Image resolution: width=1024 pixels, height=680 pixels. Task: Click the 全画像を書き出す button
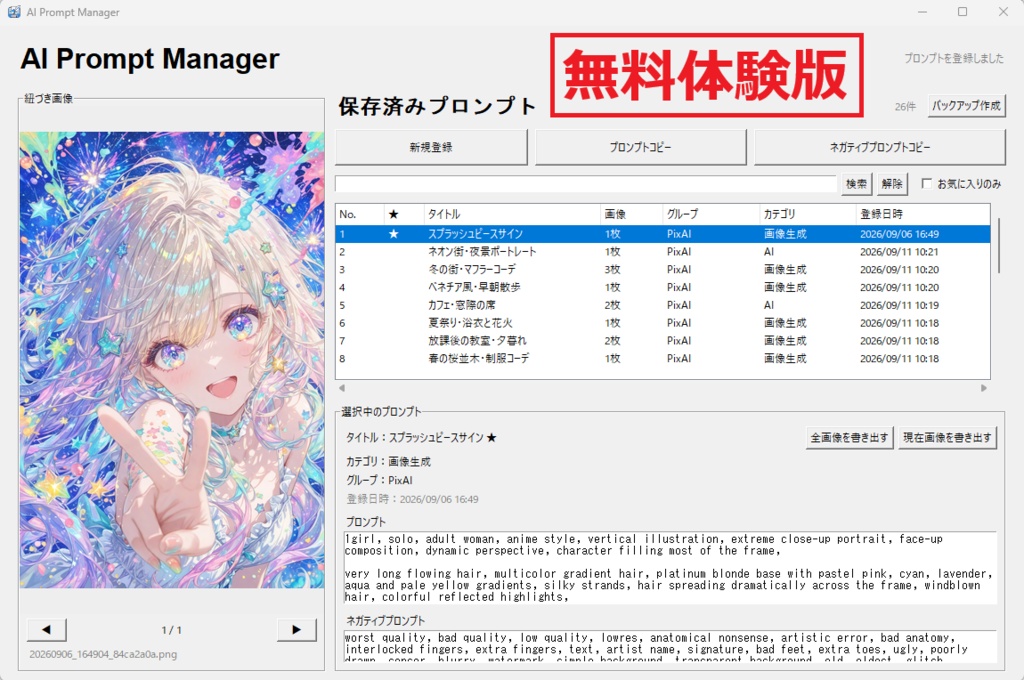(x=849, y=438)
